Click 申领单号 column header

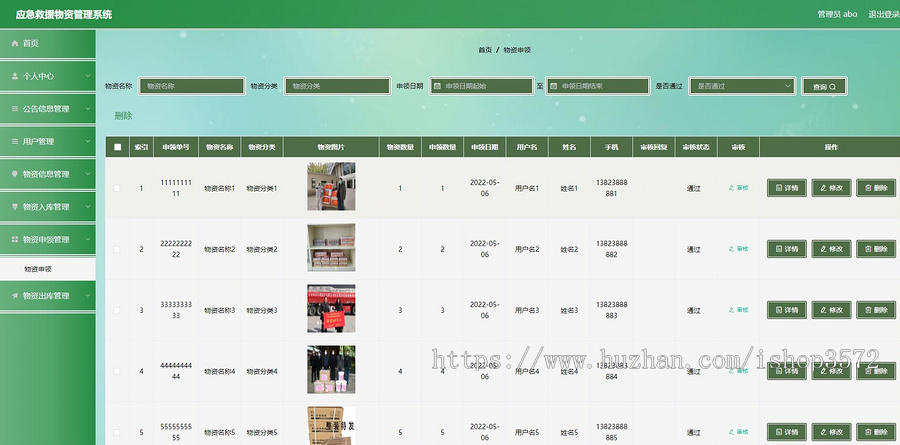coord(176,147)
